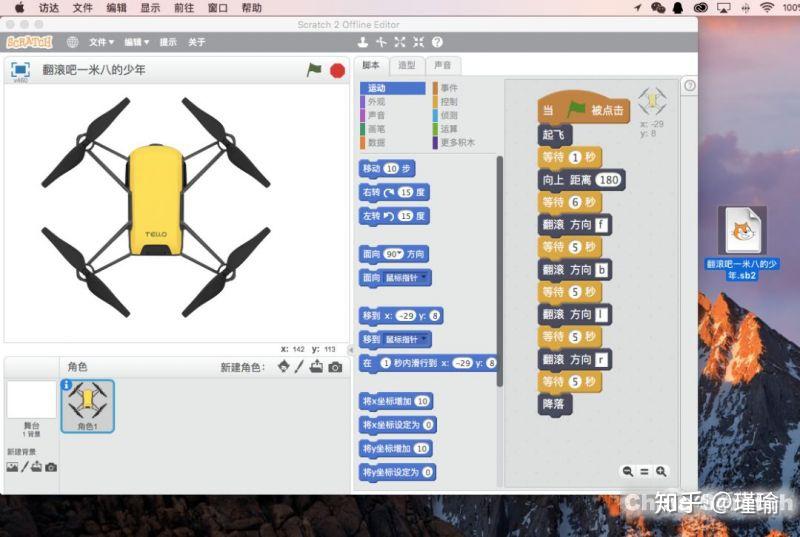800x537 pixels.
Task: Paint a new sprite with brush icon
Action: coord(299,366)
